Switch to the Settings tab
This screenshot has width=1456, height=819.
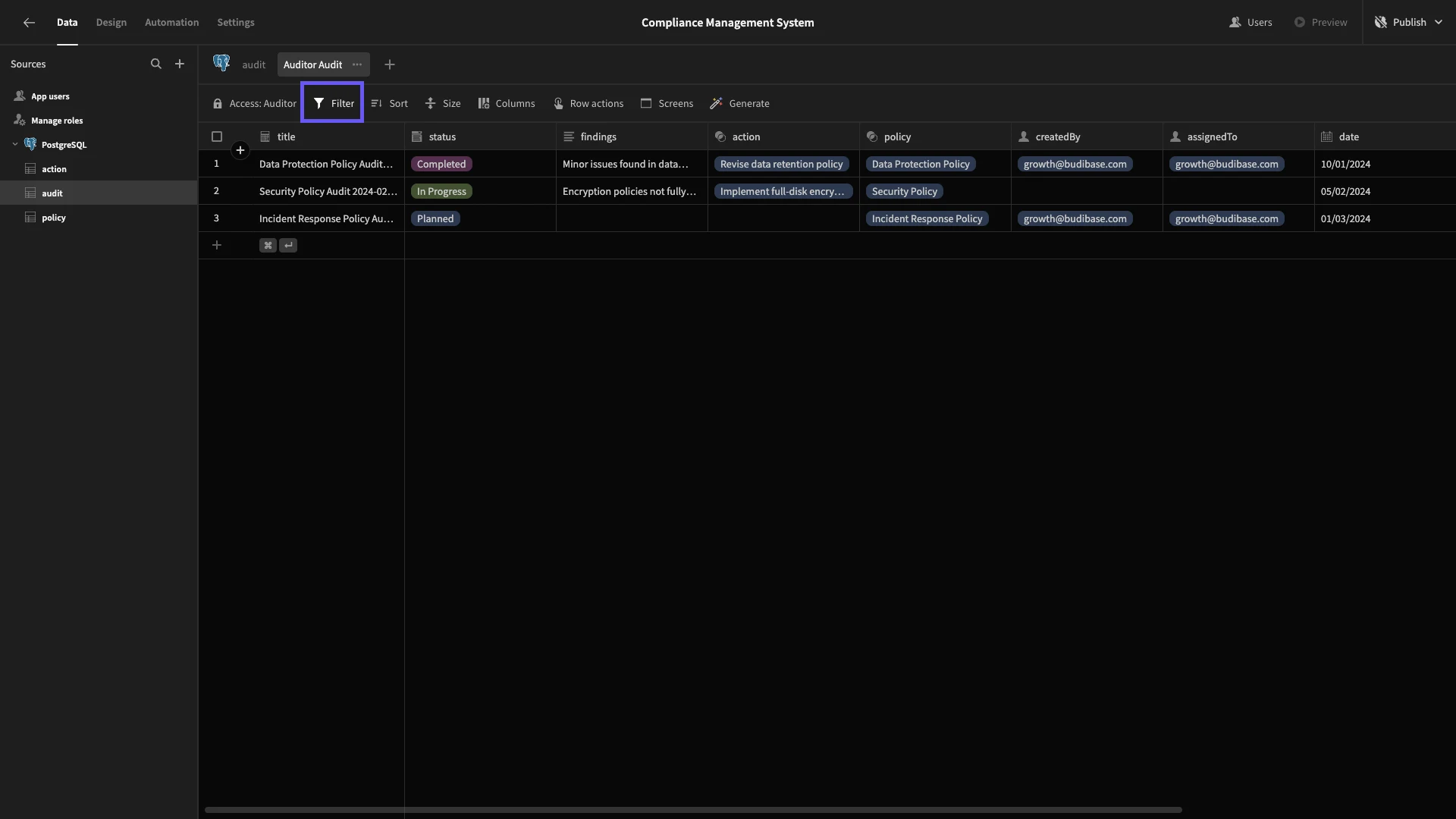pos(236,23)
